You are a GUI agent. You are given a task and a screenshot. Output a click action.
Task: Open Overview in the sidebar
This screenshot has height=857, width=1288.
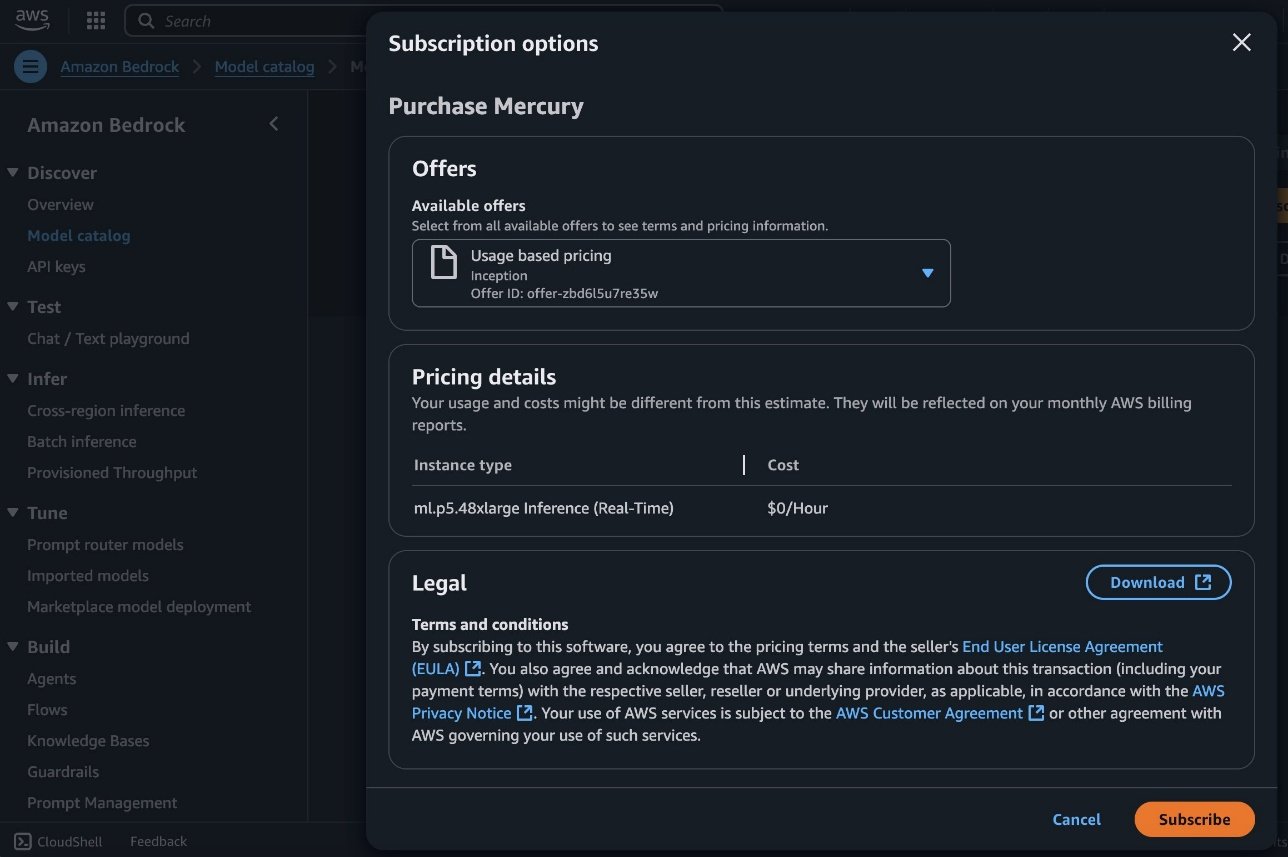pos(60,204)
